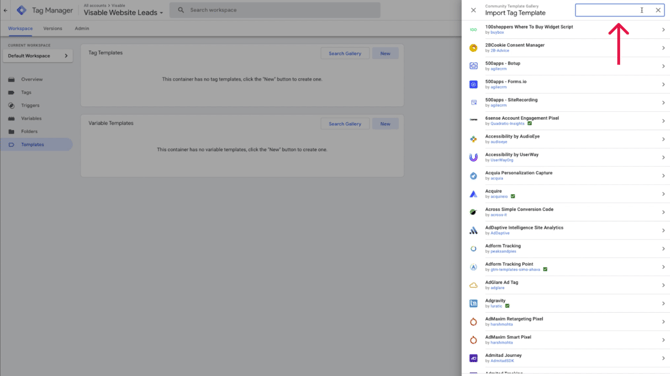Click the 6sense Account Engagement Pixel icon
Image resolution: width=670 pixels, height=376 pixels.
point(473,120)
